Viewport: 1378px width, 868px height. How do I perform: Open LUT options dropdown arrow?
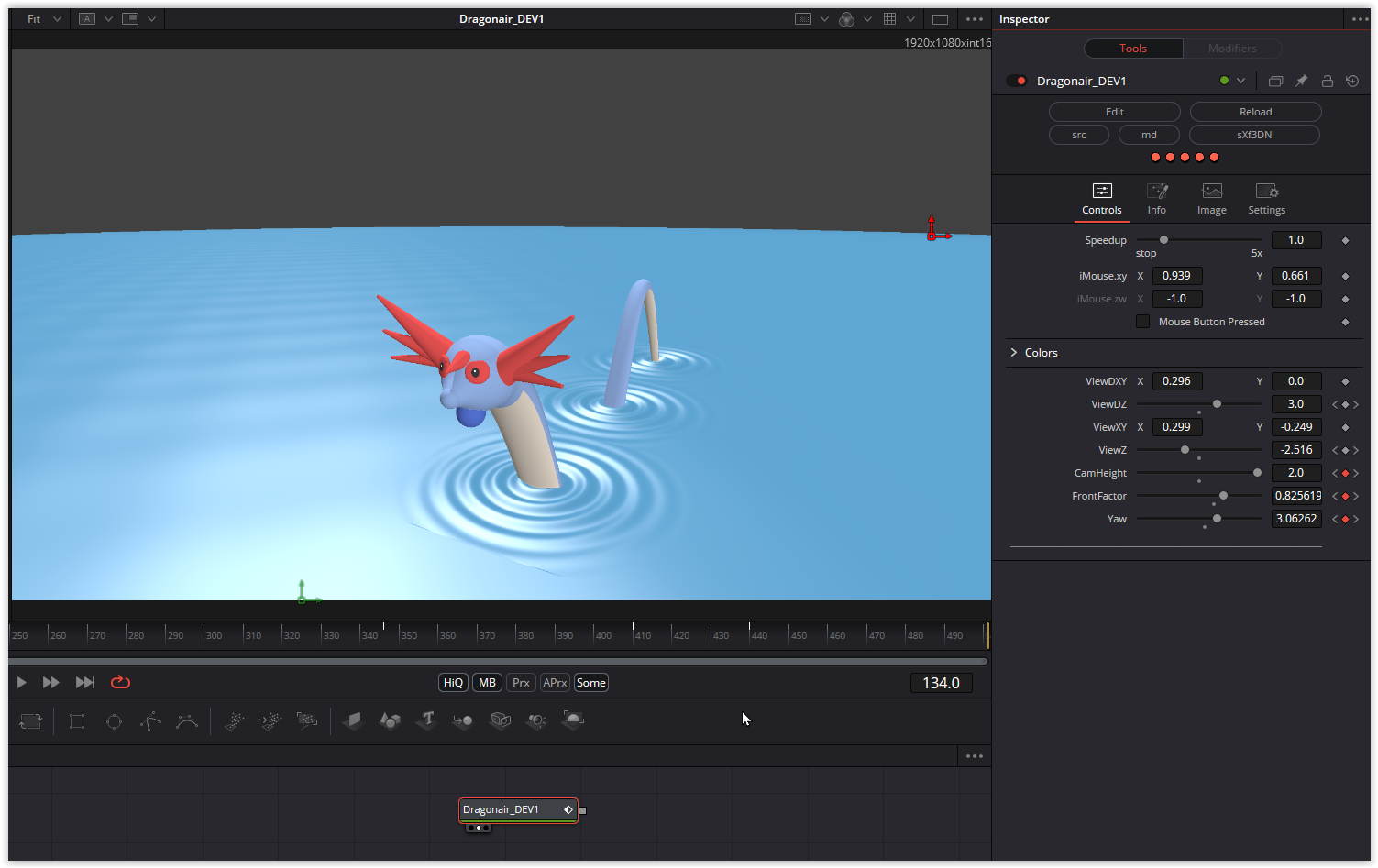pos(824,19)
